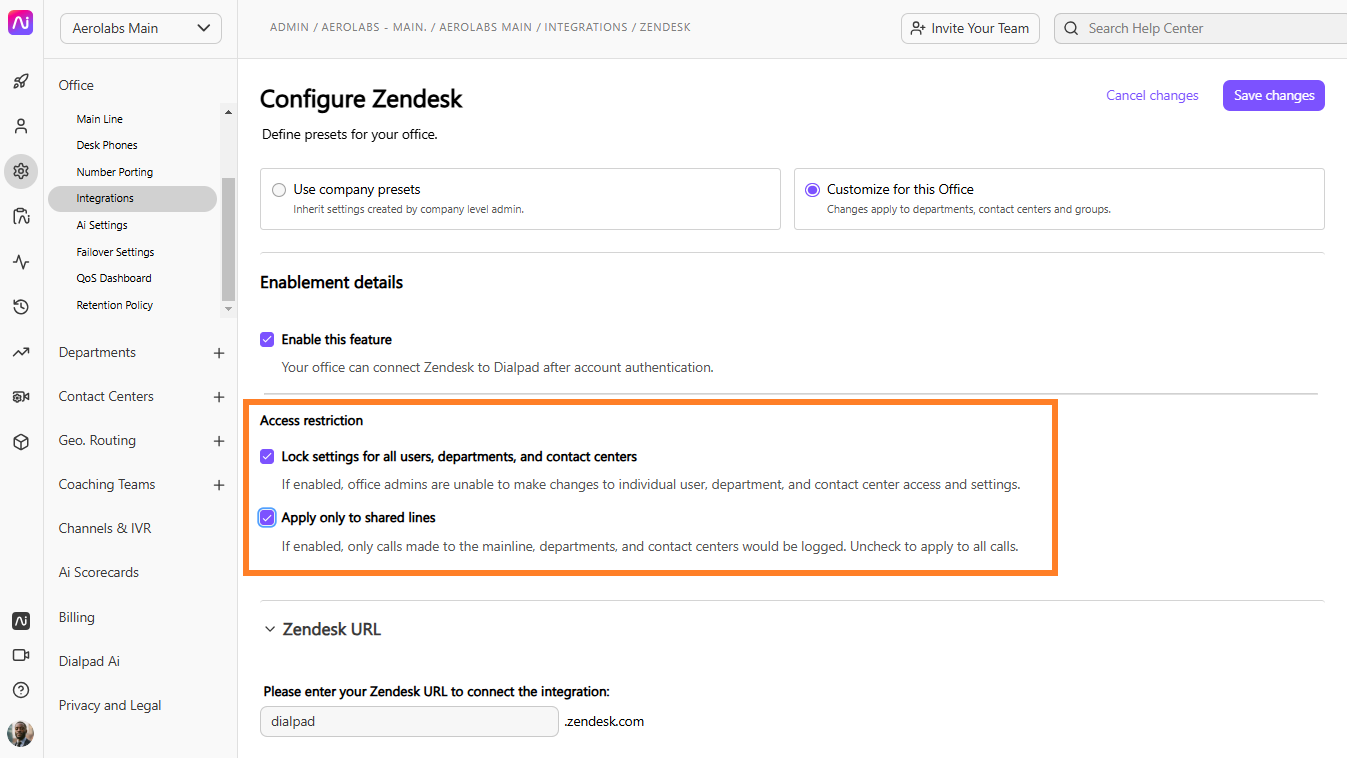Open Desk Phones settings
The height and width of the screenshot is (758, 1347).
coord(107,145)
